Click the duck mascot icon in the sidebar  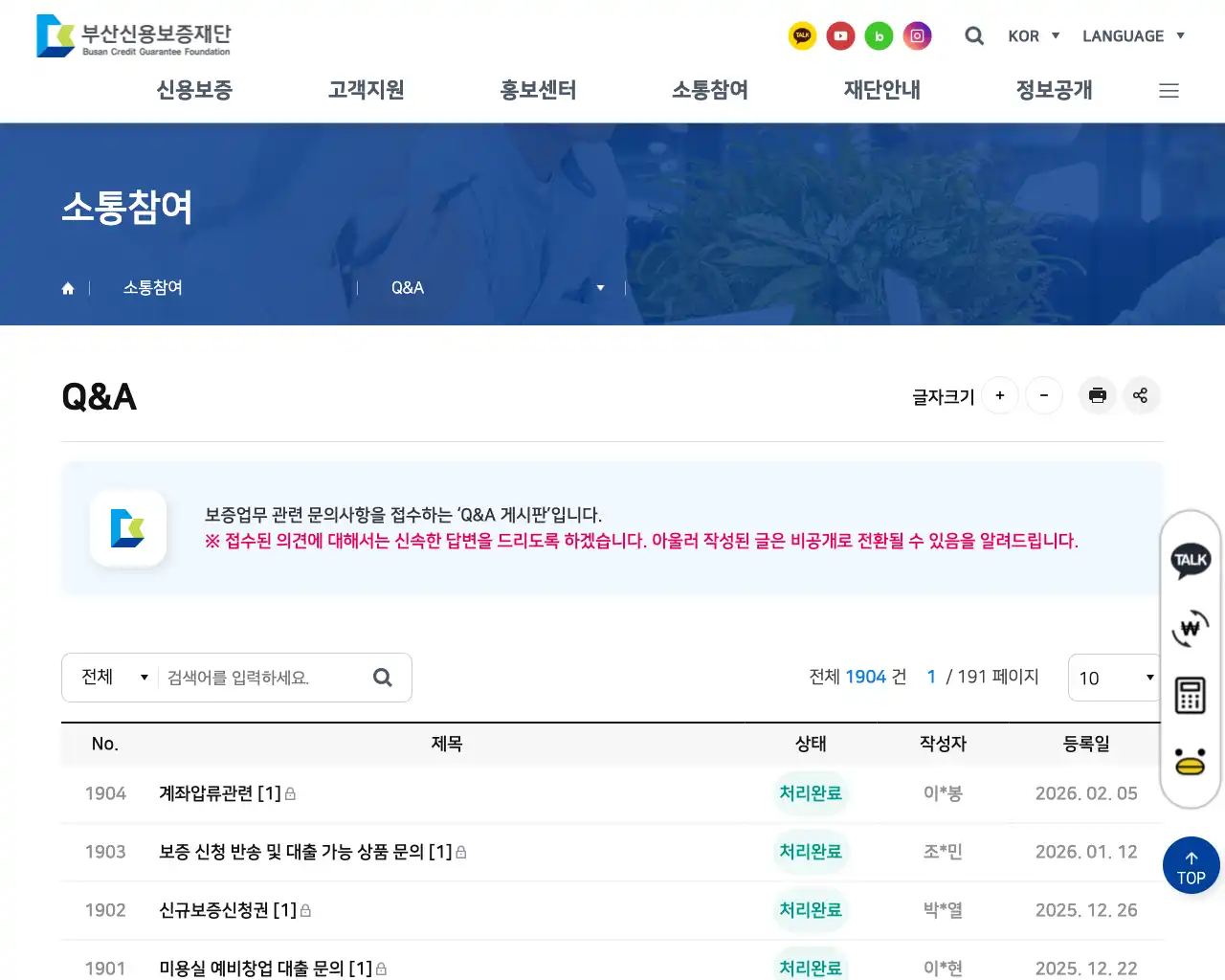[x=1190, y=761]
